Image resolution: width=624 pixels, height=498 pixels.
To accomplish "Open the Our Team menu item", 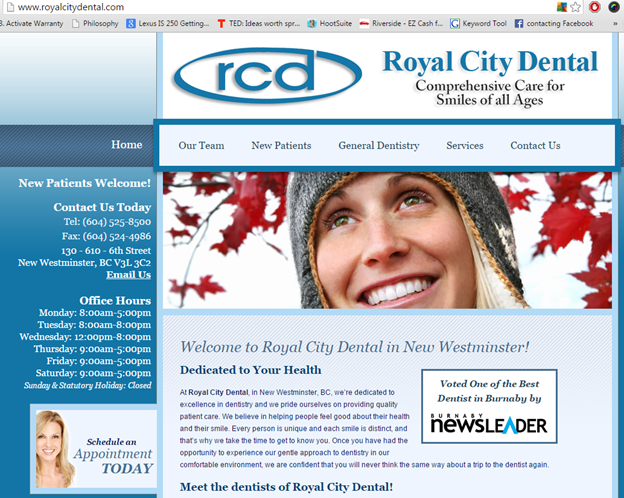I will coord(201,146).
